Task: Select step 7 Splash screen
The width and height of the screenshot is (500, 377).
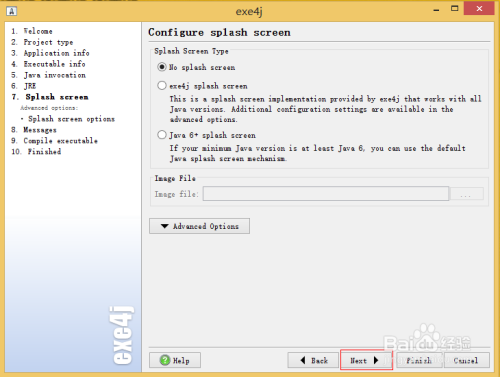Action: (50, 97)
